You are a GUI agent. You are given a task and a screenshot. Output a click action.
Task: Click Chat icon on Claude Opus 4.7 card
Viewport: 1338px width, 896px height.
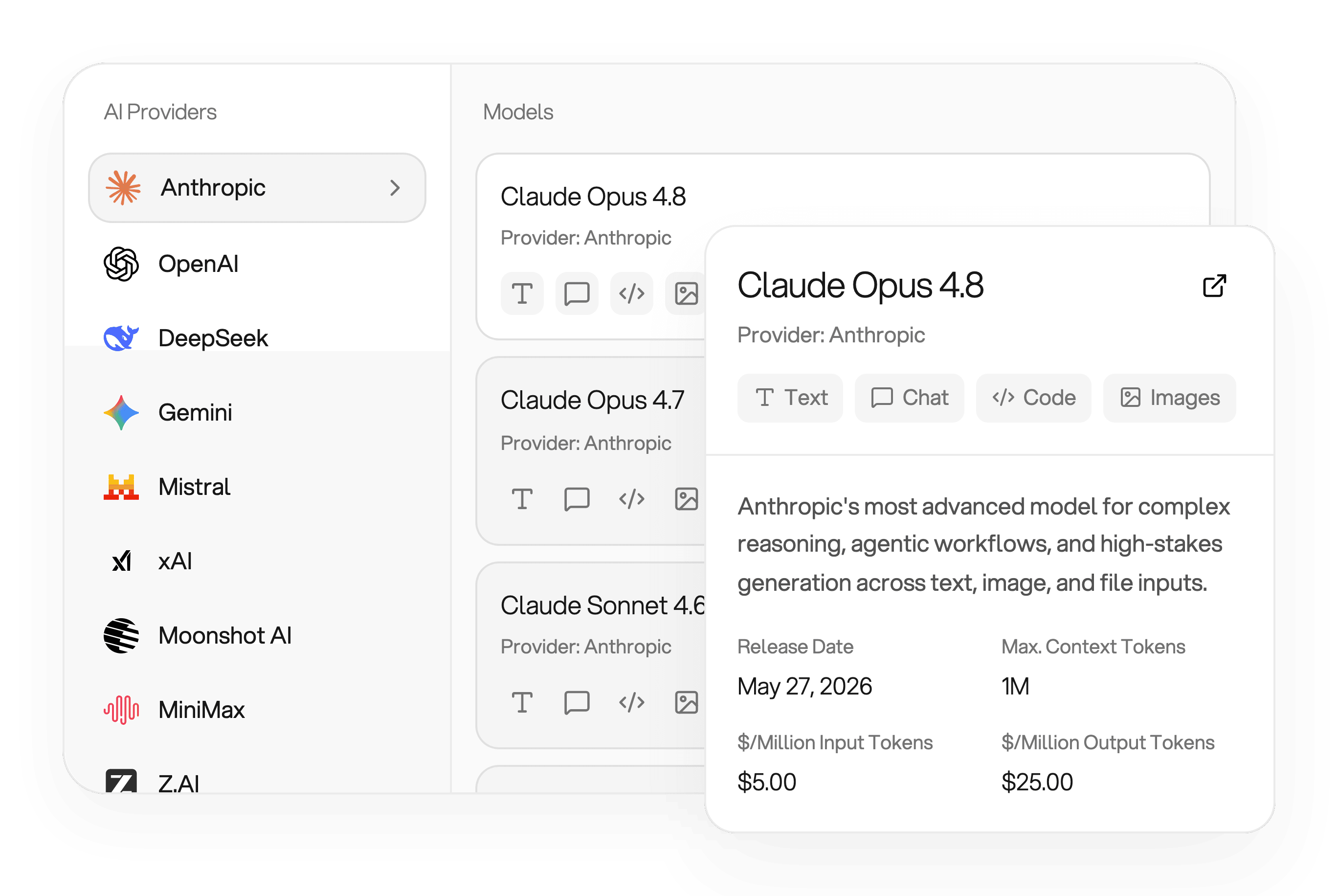click(x=577, y=499)
